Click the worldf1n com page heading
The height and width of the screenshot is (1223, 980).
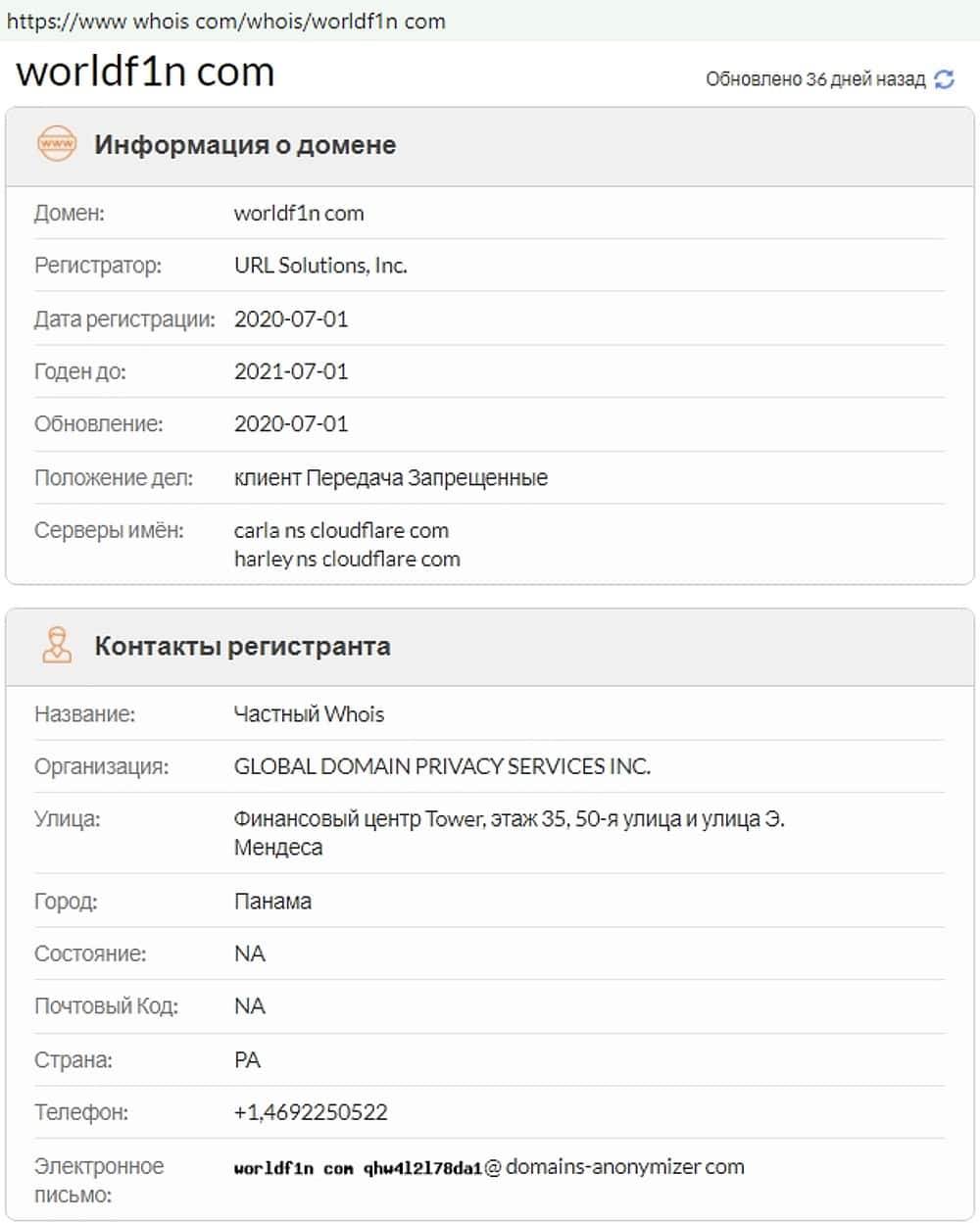tap(145, 73)
